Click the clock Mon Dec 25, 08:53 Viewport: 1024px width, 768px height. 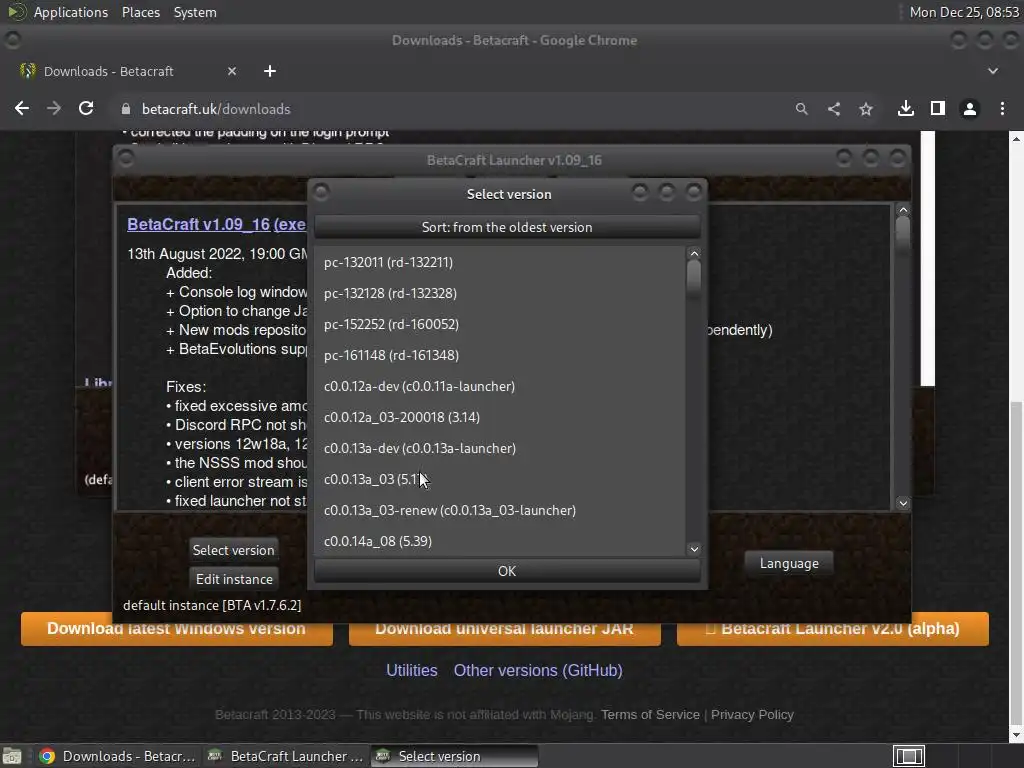tap(964, 12)
